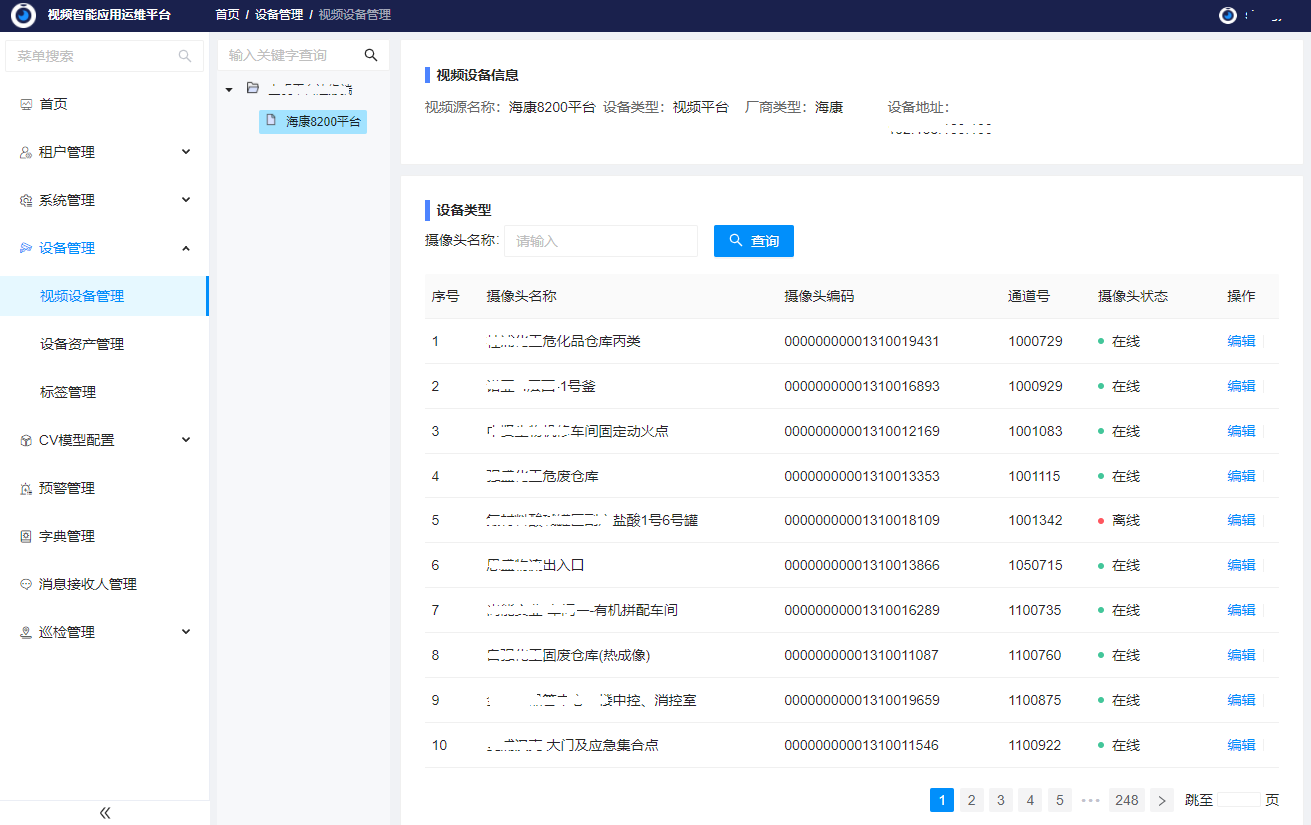Click the folder icon in device tree
The image size is (1311, 825).
pyautogui.click(x=253, y=88)
